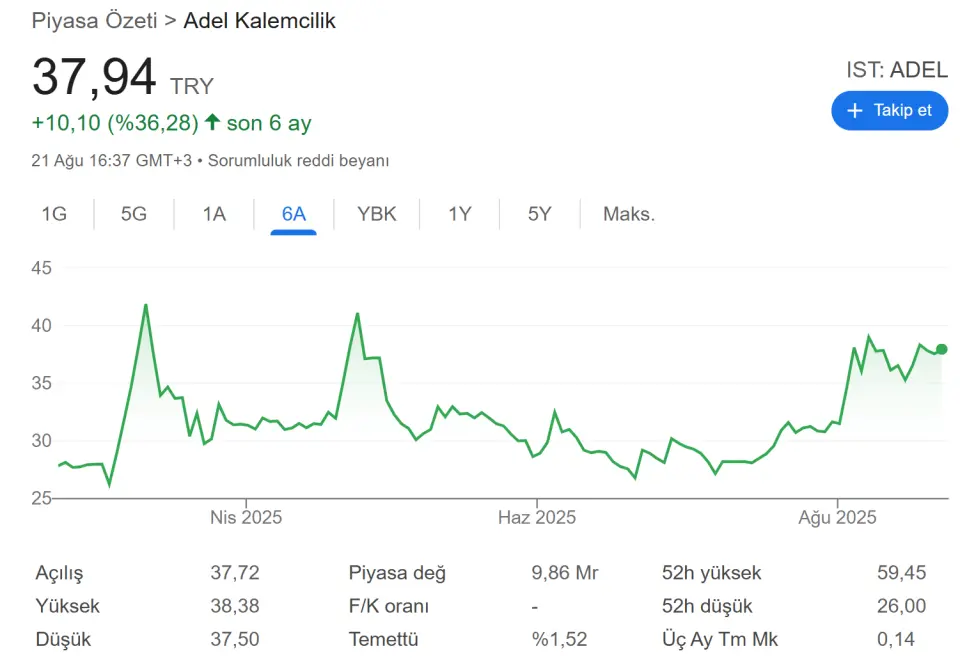The height and width of the screenshot is (658, 960).
Task: Switch to the 1Y chart tab
Action: pyautogui.click(x=460, y=214)
